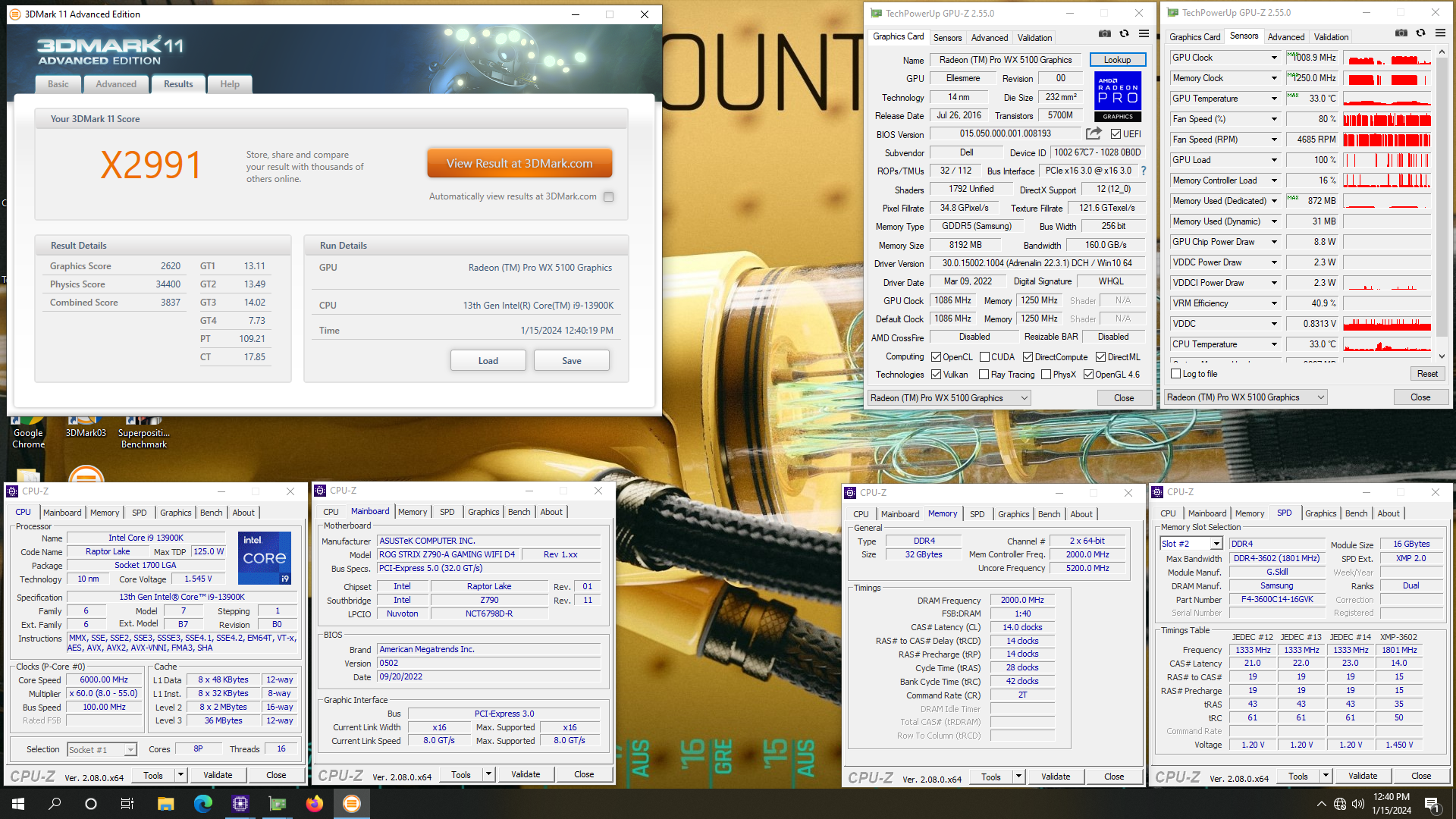Viewport: 1456px width, 819px height.
Task: Click BIOS share/export icon in GPU-Z
Action: [1094, 133]
